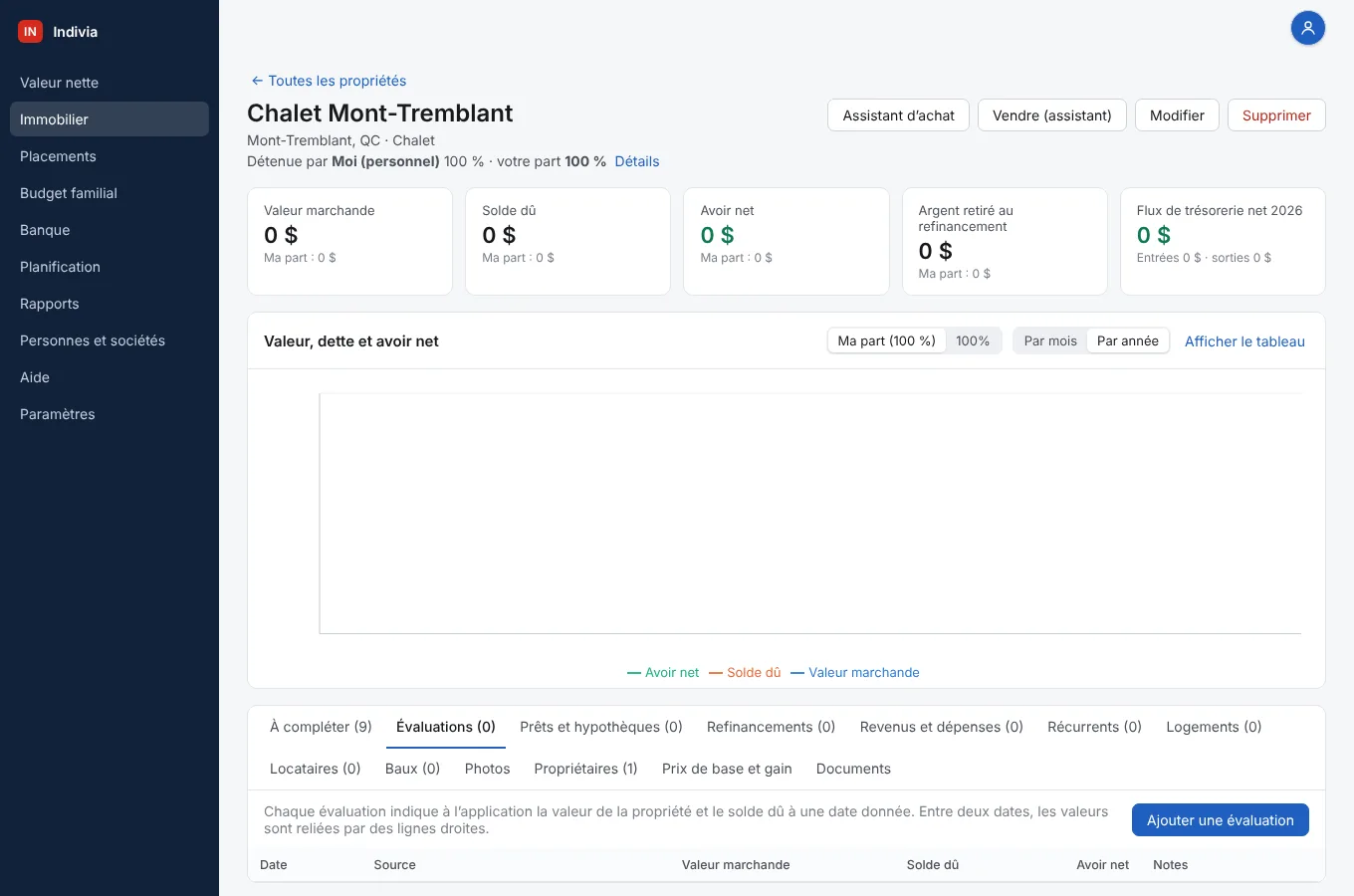The width and height of the screenshot is (1354, 896).
Task: Select Immobilier in the sidebar
Action: [x=110, y=119]
